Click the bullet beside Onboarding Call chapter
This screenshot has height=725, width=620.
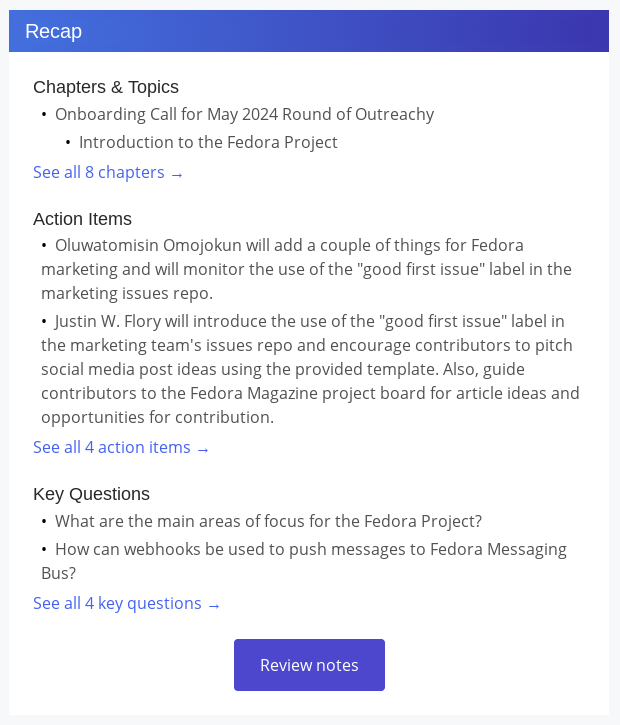pos(44,114)
